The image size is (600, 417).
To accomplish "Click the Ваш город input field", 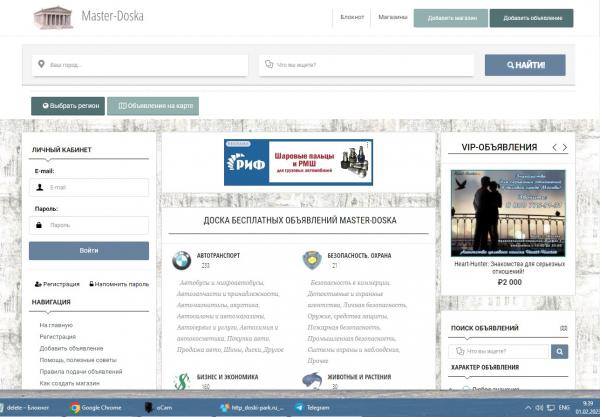I will 140,65.
